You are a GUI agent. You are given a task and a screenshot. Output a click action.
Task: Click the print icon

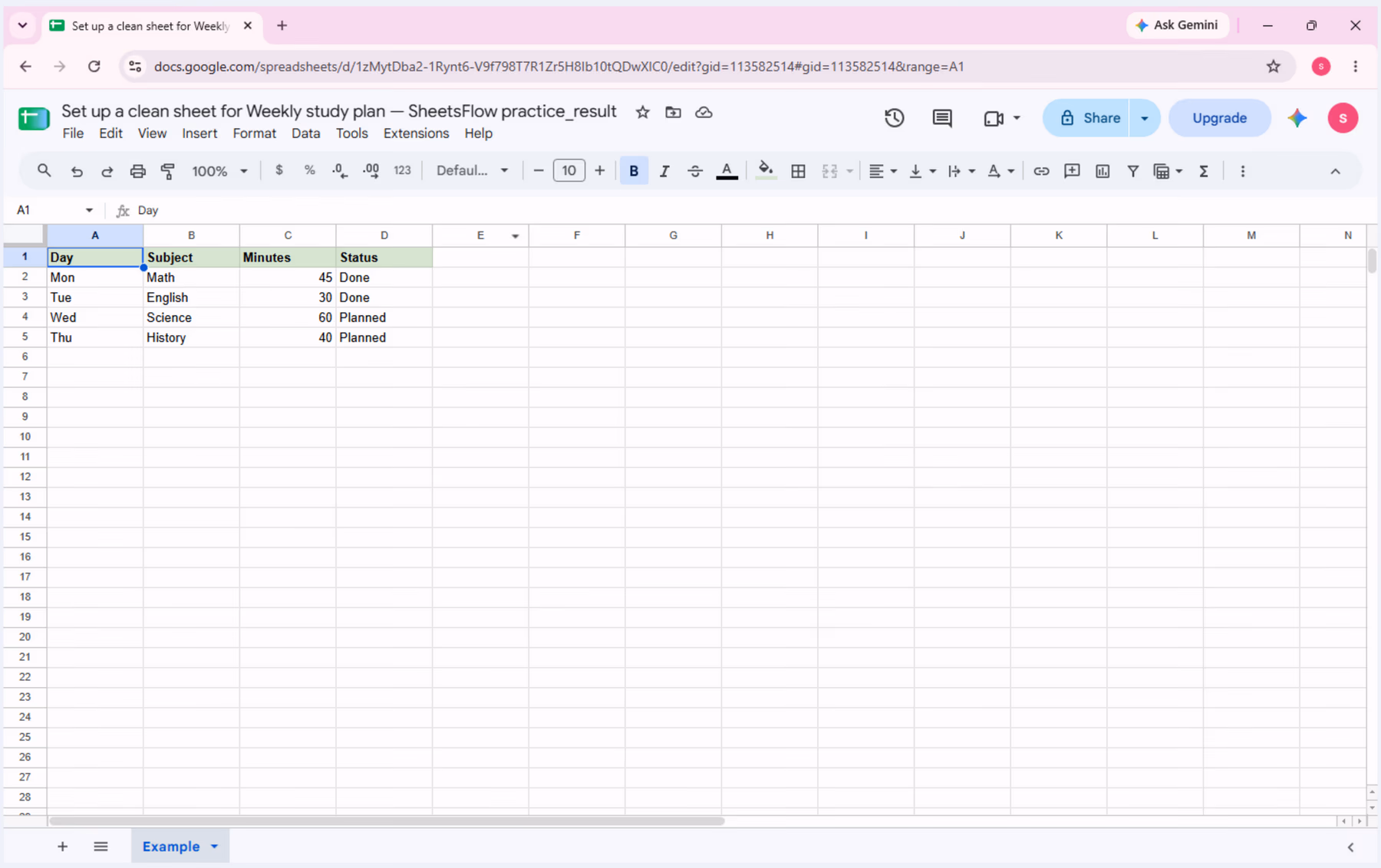[x=137, y=171]
